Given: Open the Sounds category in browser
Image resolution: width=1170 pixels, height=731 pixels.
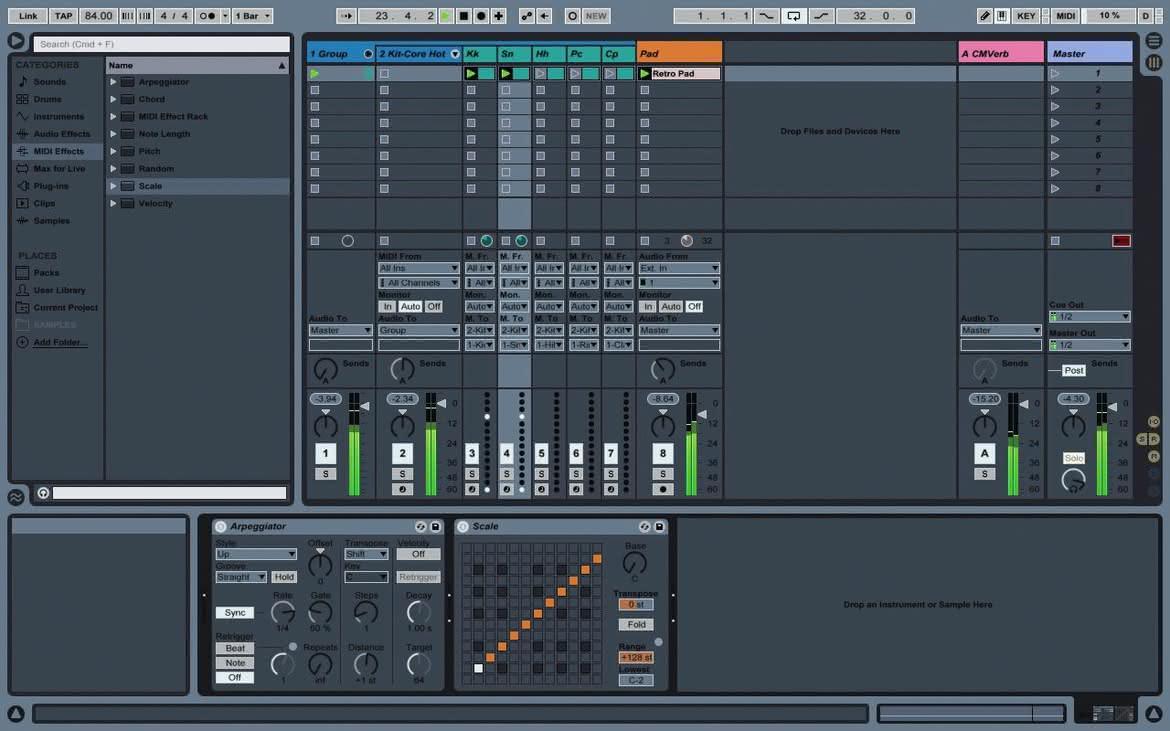Looking at the screenshot, I should click(x=49, y=82).
